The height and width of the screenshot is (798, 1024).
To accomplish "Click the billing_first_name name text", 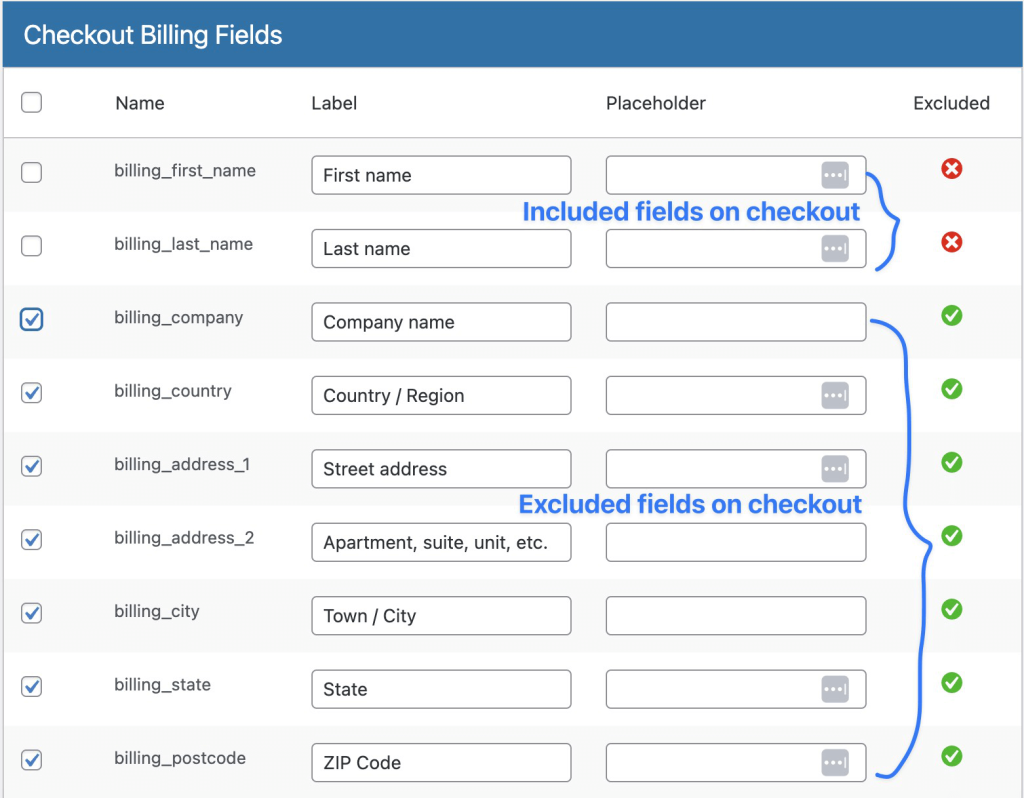I will point(185,171).
